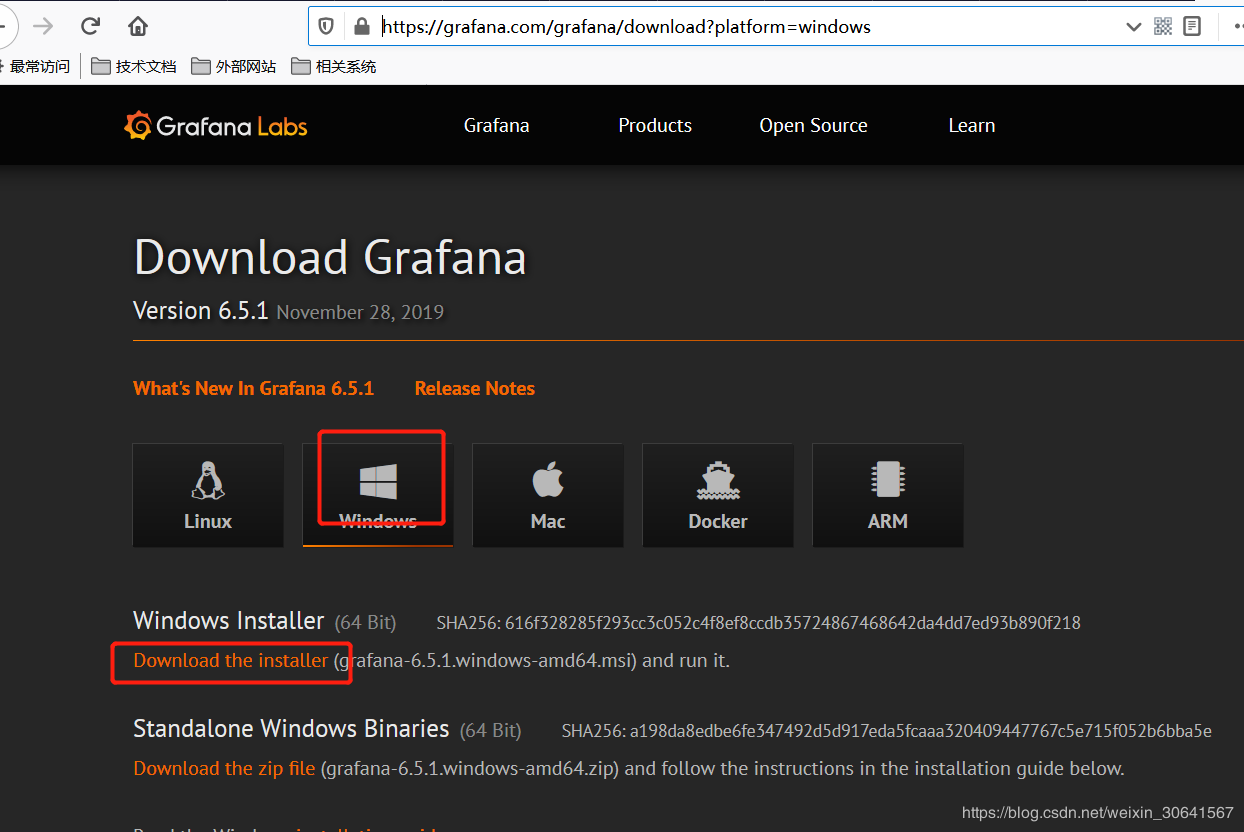Screen dimensions: 1244x832
Task: Open the Grafana nav menu item
Action: [x=497, y=126]
